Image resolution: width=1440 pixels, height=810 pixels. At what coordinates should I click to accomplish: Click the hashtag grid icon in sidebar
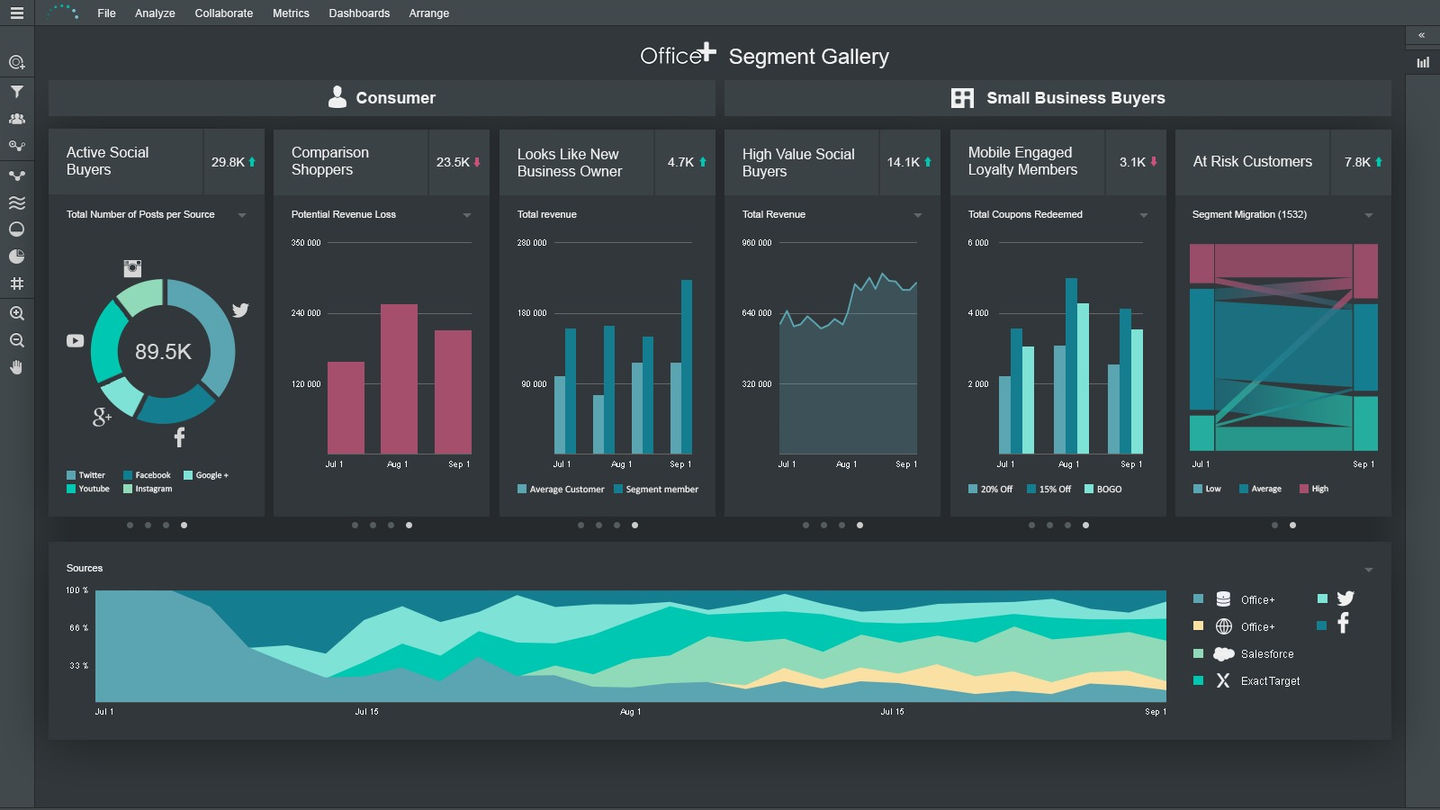pos(17,284)
